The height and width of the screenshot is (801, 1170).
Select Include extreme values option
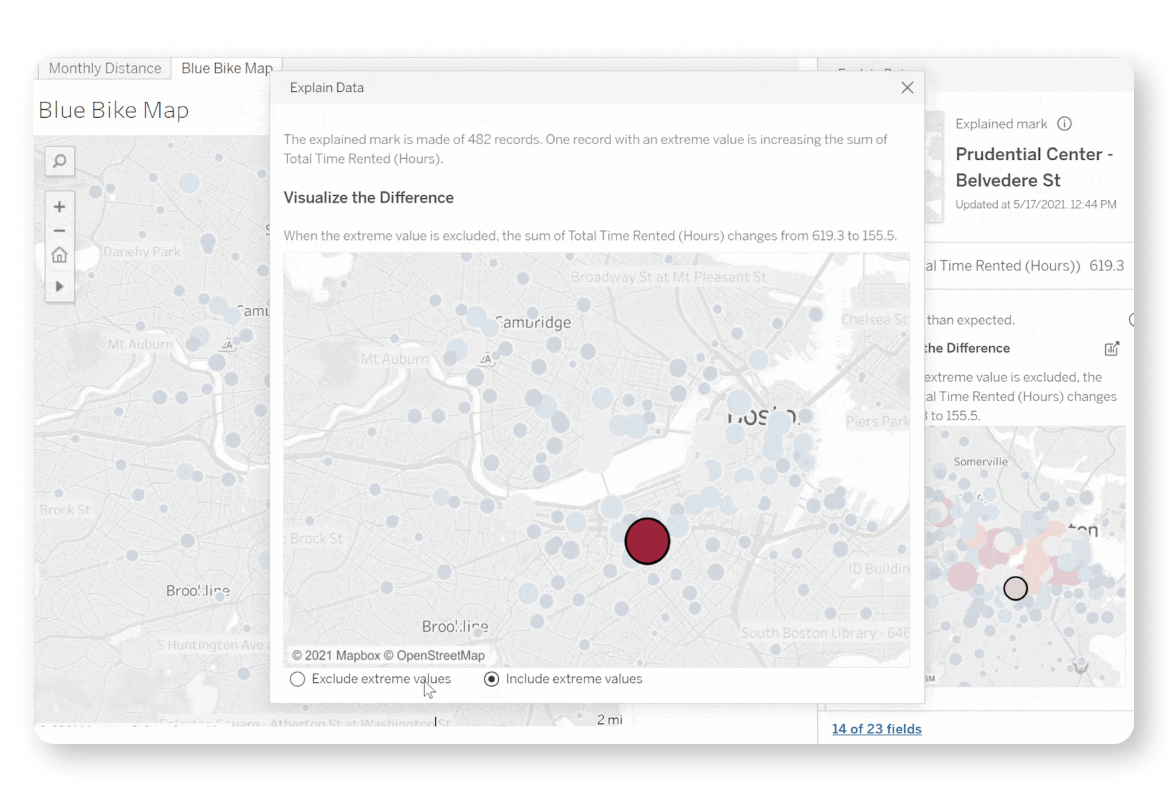563,679
